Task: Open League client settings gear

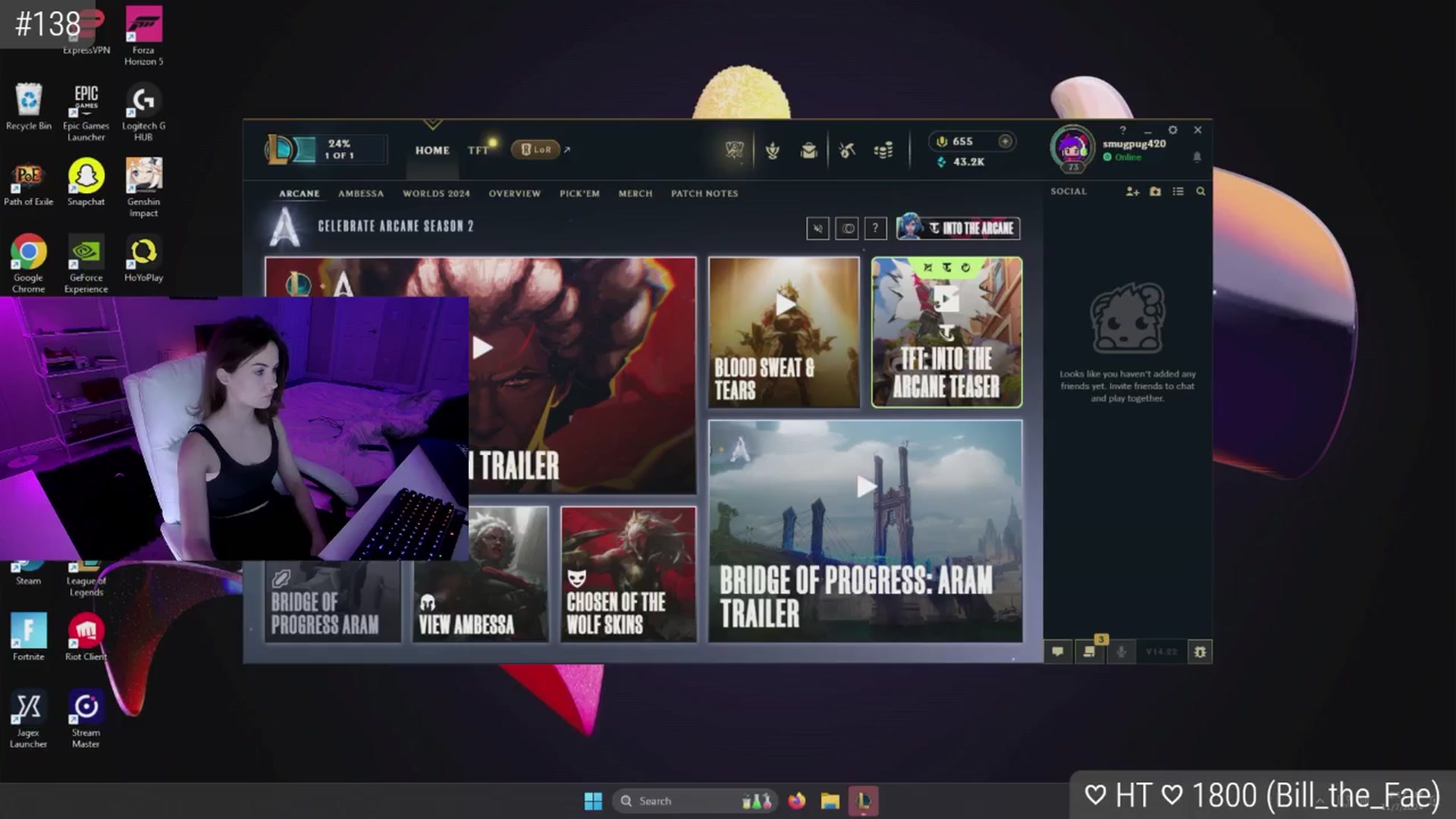Action: point(1172,130)
